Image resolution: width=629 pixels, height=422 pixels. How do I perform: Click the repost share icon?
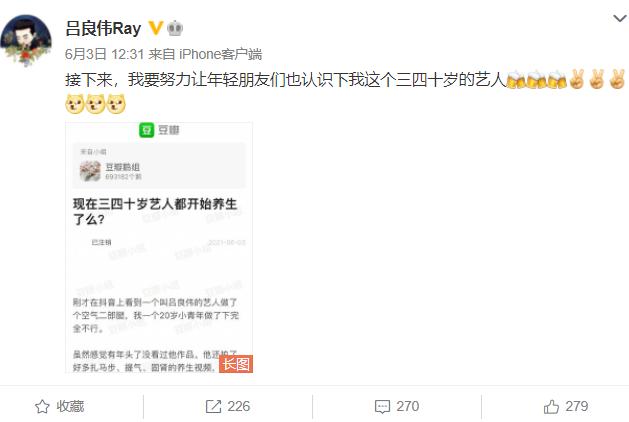tap(213, 406)
